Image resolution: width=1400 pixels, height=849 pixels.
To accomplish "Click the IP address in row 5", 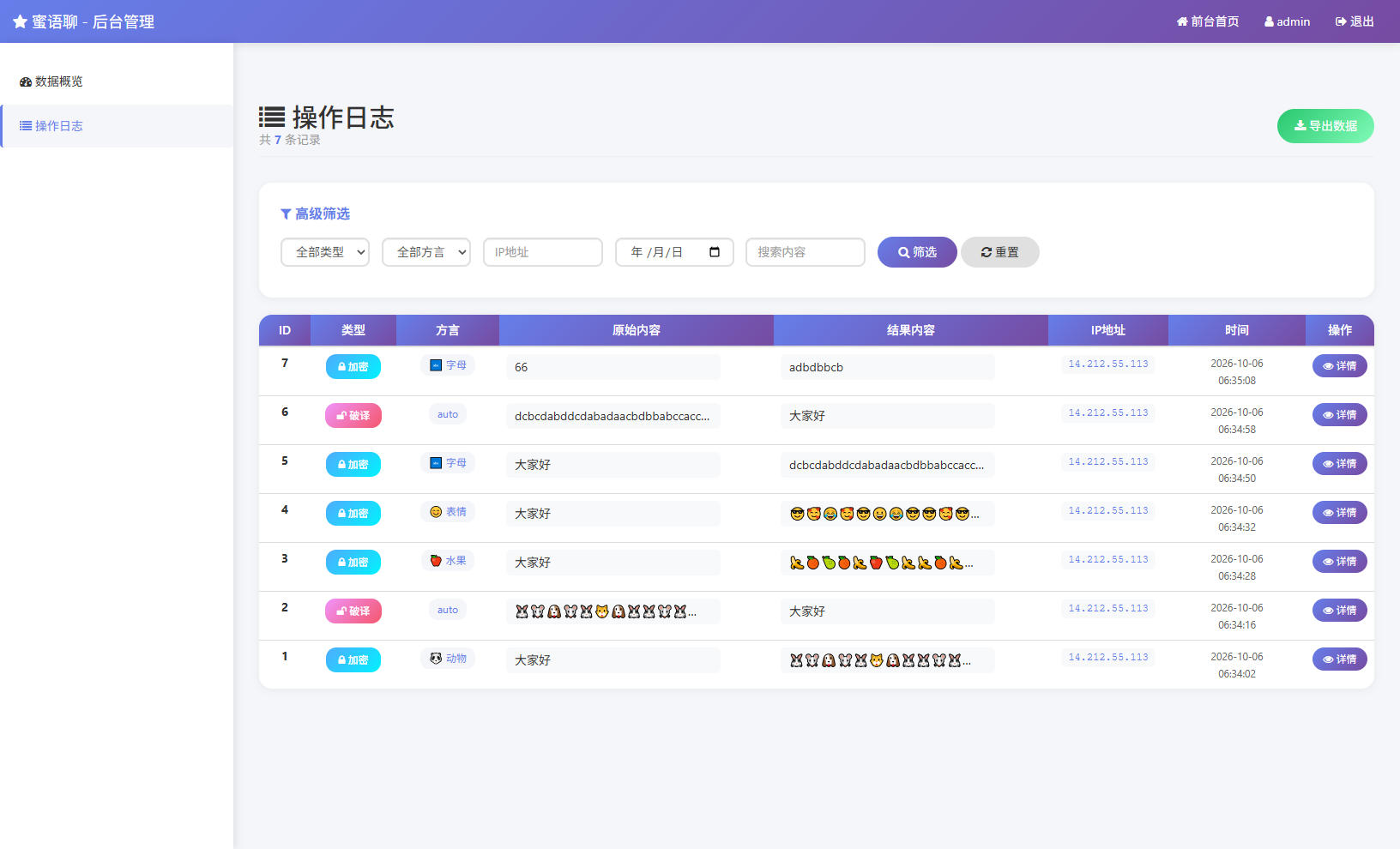I will coord(1108,461).
